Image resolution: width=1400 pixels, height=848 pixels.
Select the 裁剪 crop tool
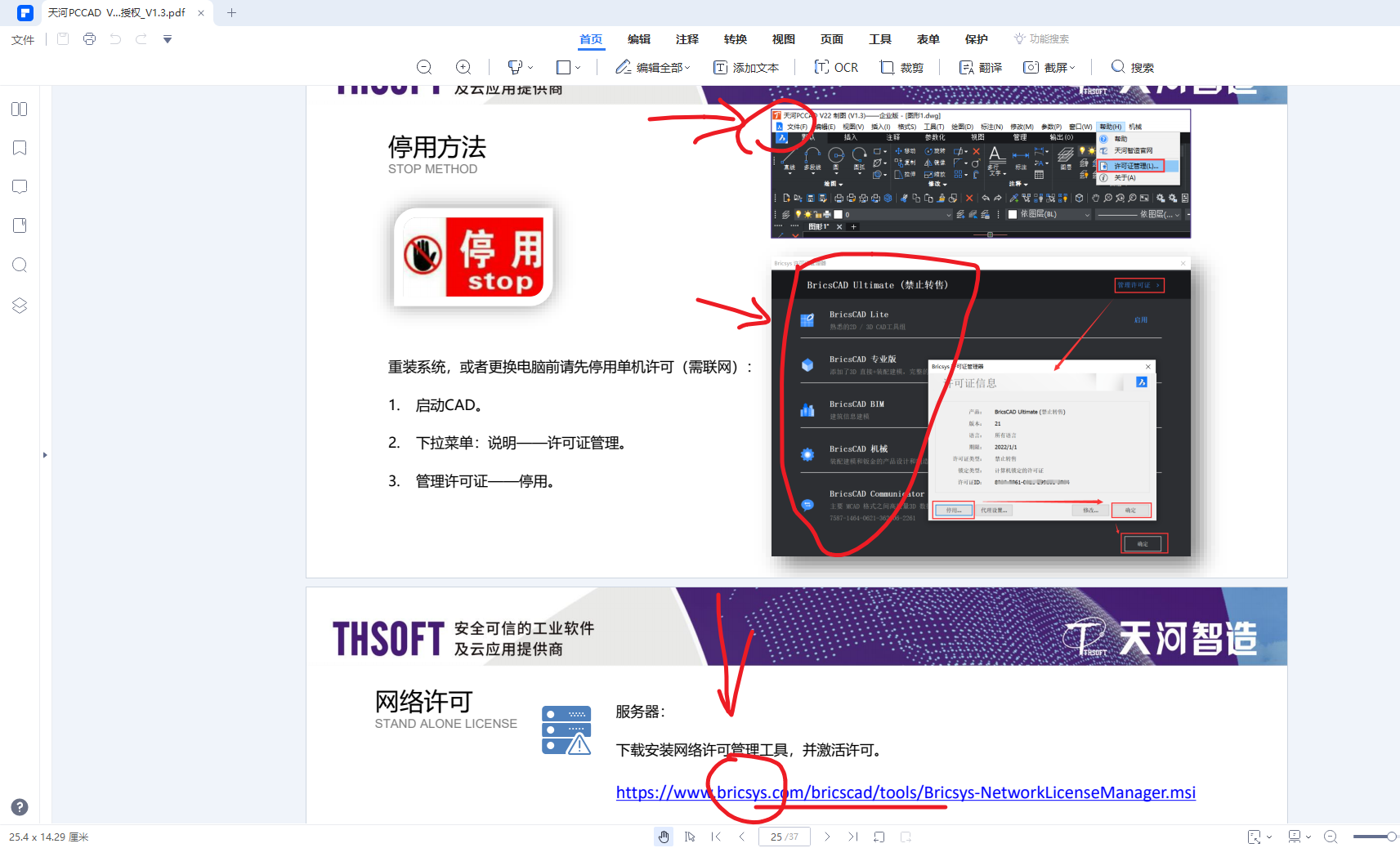[x=901, y=67]
